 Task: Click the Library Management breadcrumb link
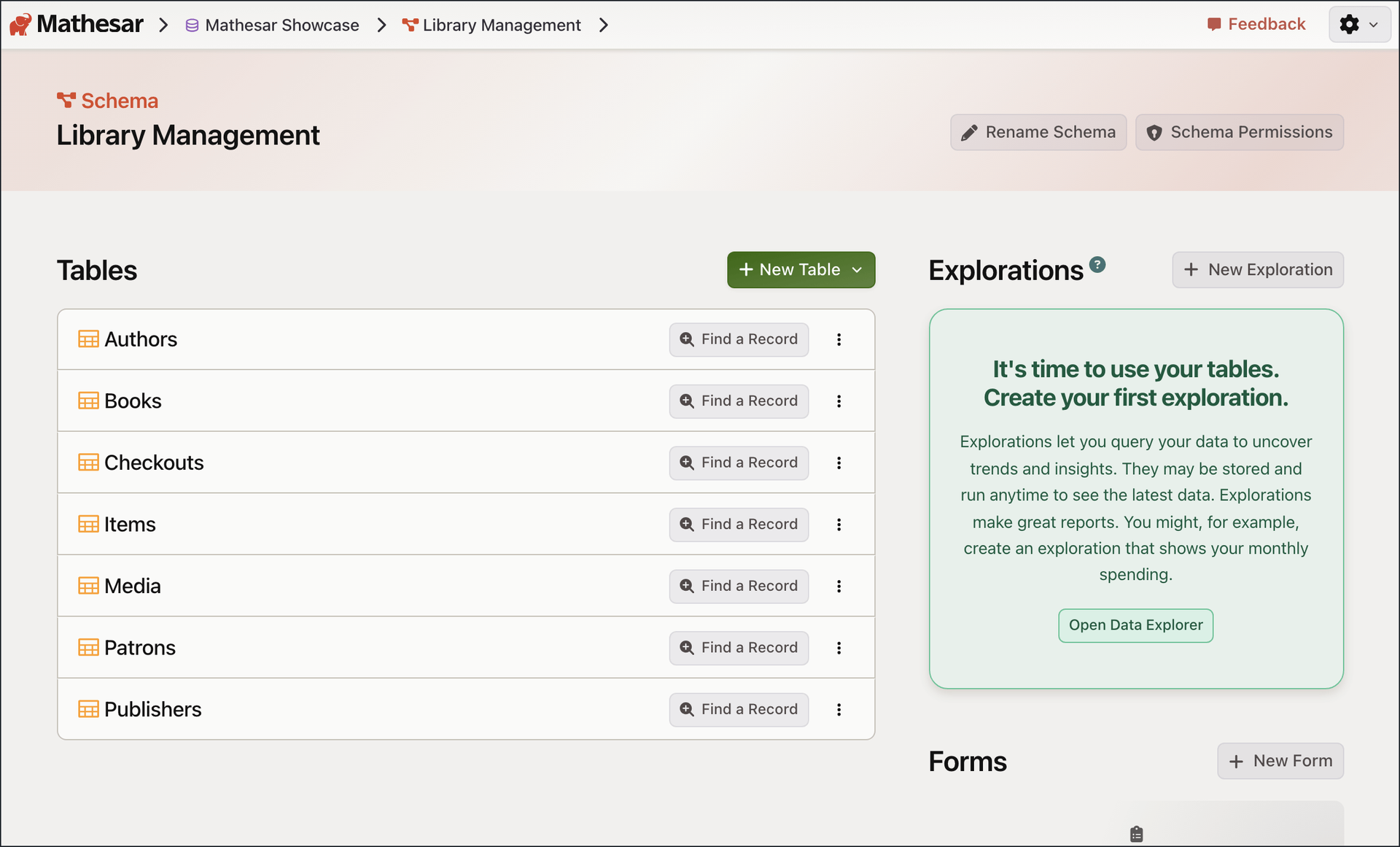coord(492,26)
